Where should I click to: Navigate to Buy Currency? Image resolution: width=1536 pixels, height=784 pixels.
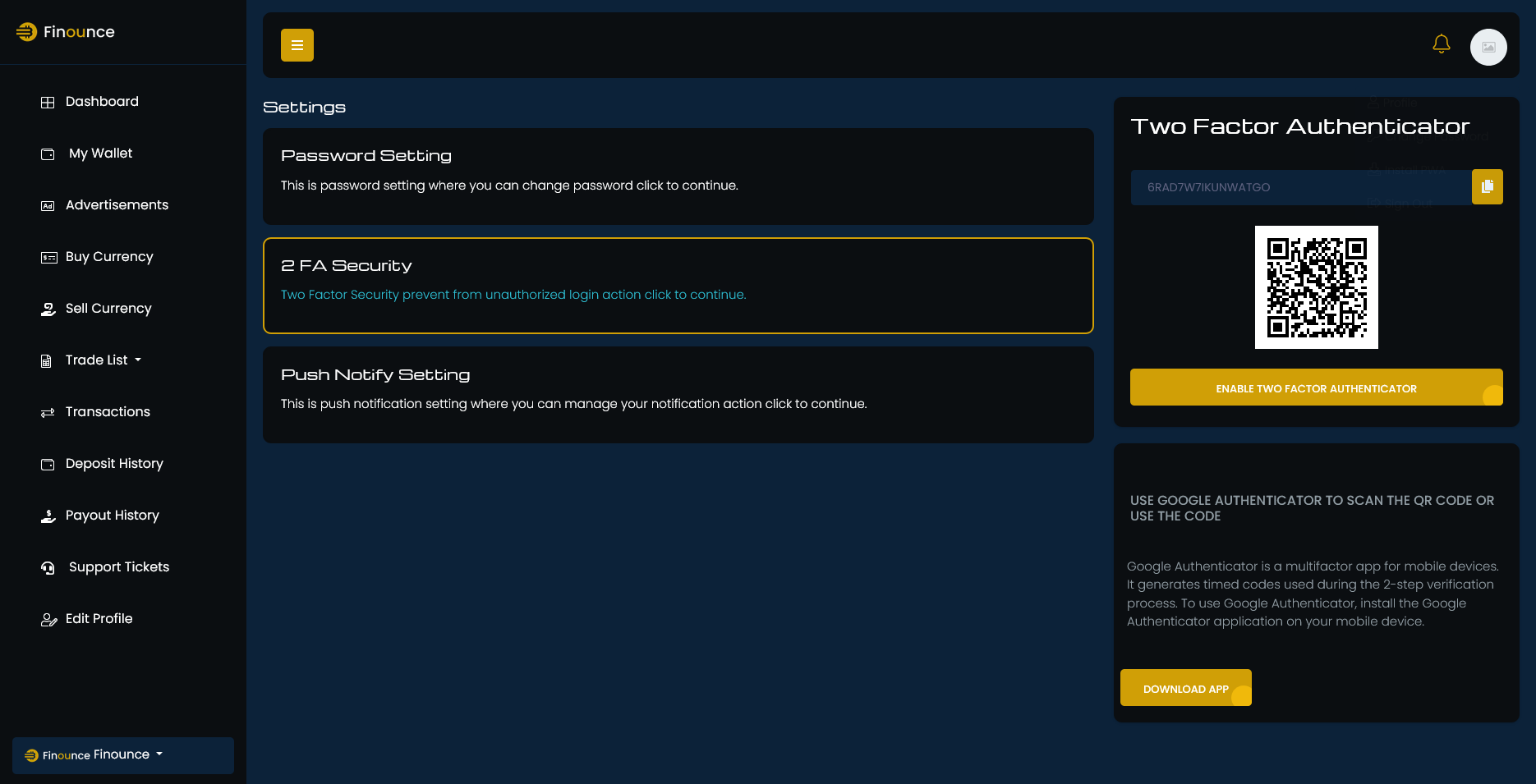click(109, 257)
